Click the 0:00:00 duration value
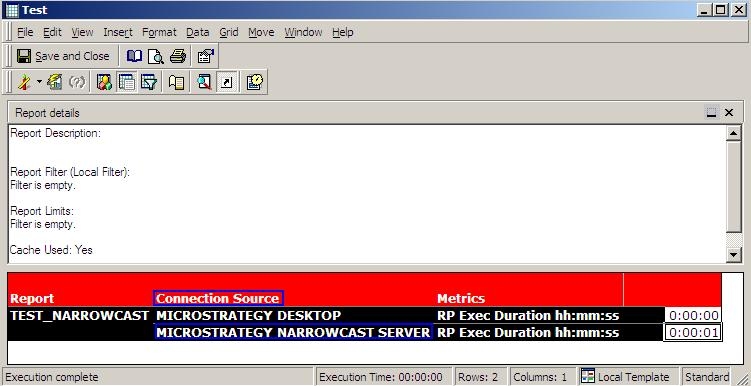 pyautogui.click(x=694, y=316)
